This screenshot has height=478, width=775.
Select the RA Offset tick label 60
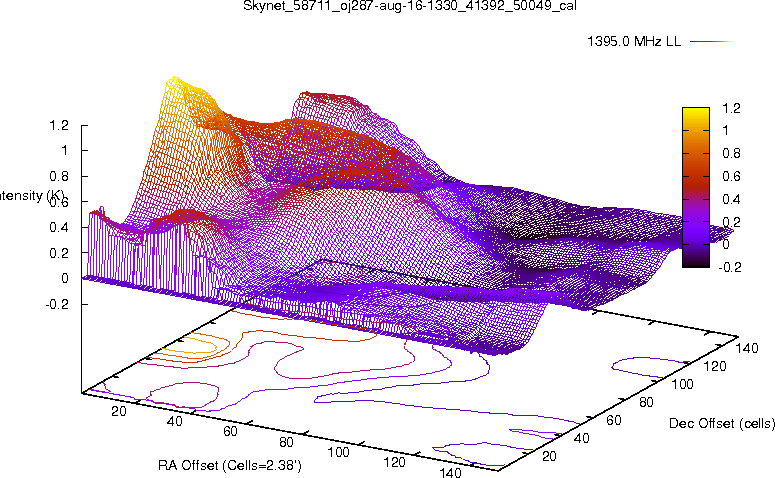pos(230,432)
